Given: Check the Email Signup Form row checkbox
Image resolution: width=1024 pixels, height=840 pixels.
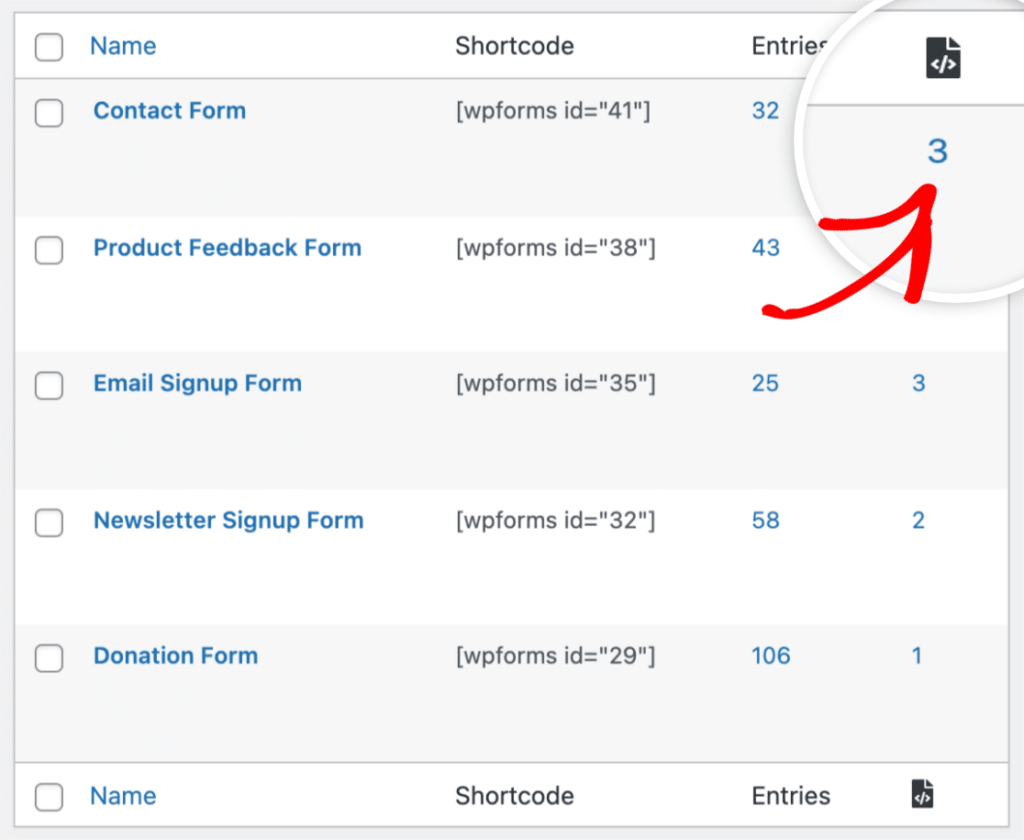Looking at the screenshot, I should [x=48, y=385].
